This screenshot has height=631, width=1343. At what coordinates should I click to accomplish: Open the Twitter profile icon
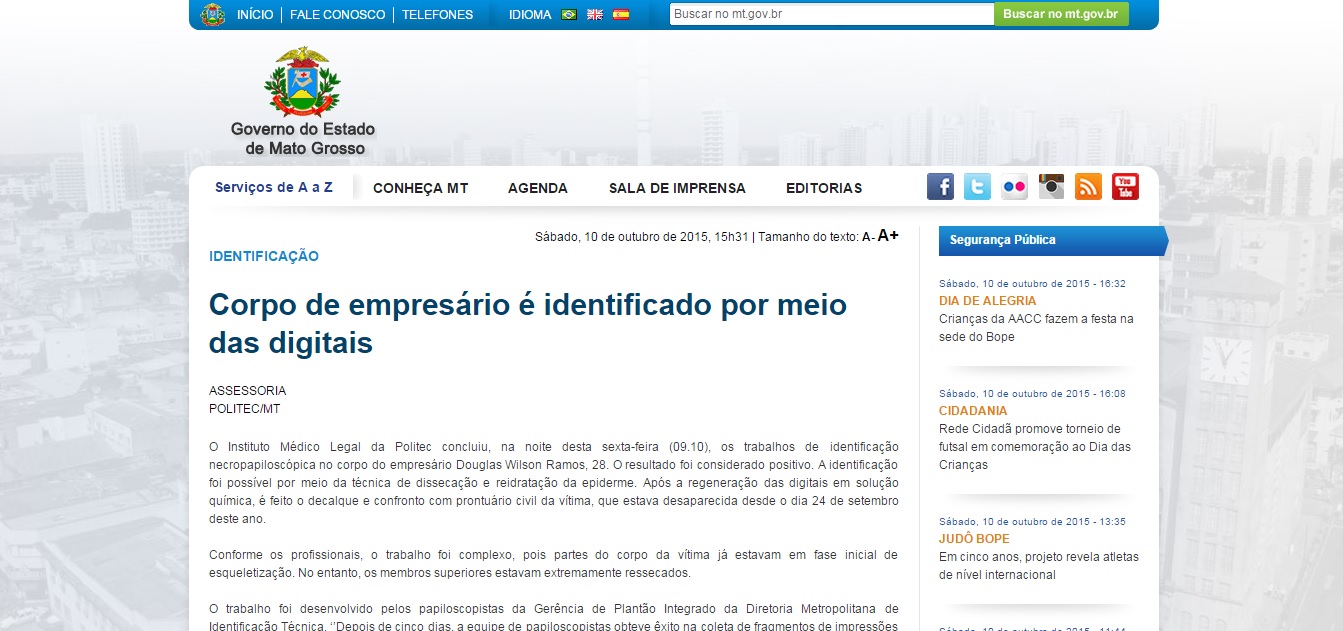pyautogui.click(x=977, y=187)
